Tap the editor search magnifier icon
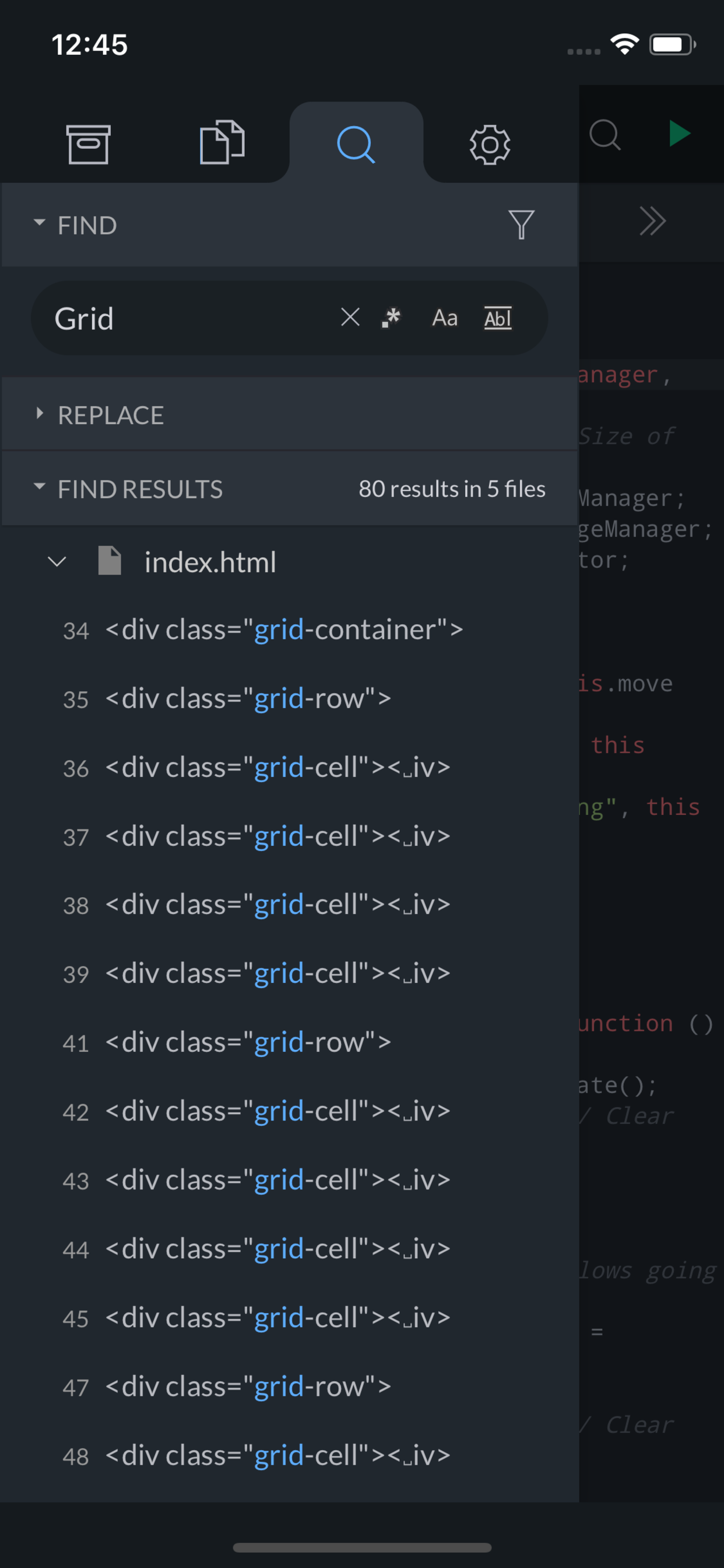The height and width of the screenshot is (1568, 724). coord(604,135)
